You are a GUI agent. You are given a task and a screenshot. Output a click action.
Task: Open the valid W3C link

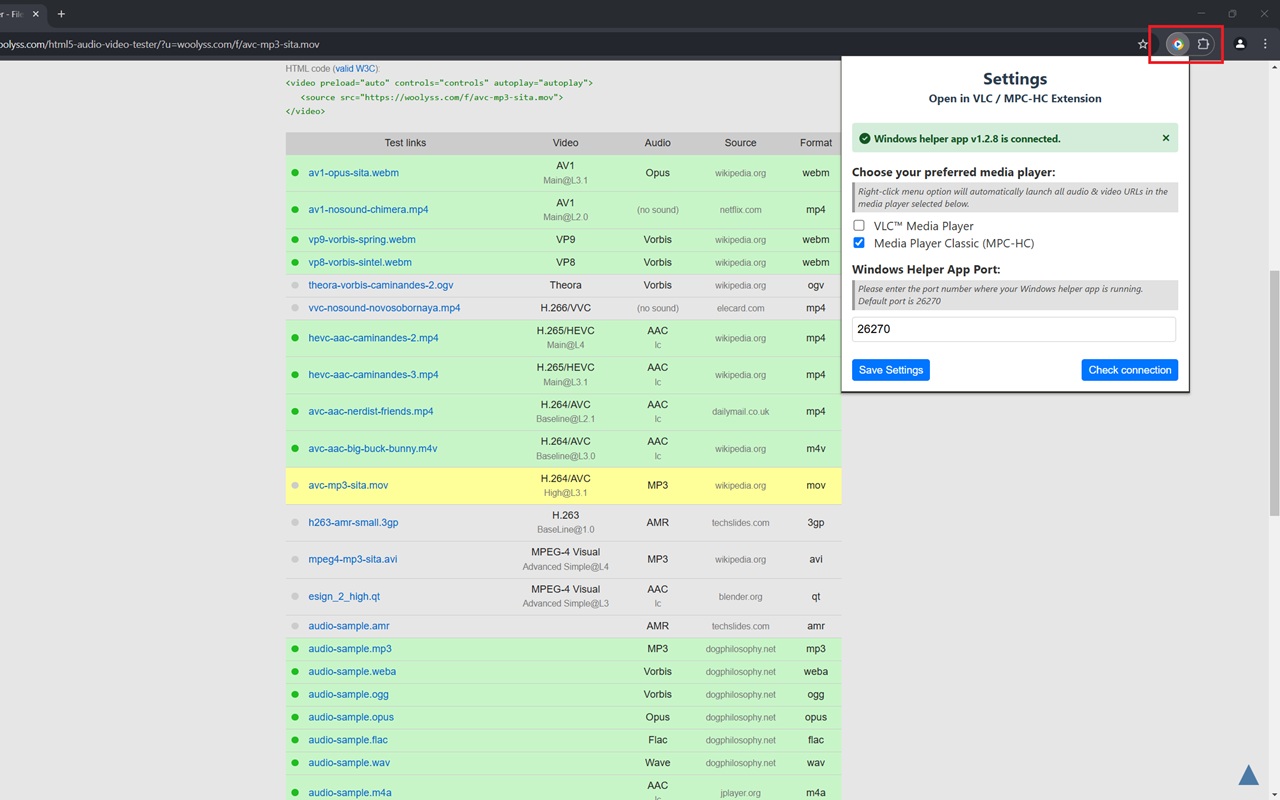[355, 69]
